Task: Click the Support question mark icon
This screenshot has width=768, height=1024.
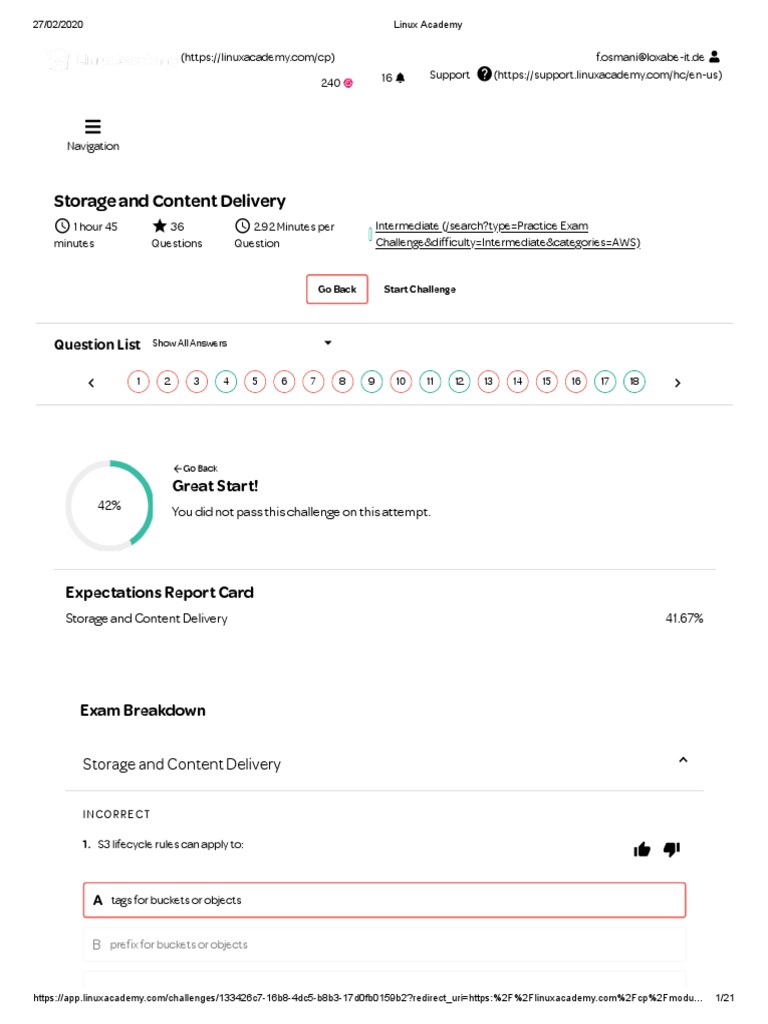Action: (x=484, y=74)
